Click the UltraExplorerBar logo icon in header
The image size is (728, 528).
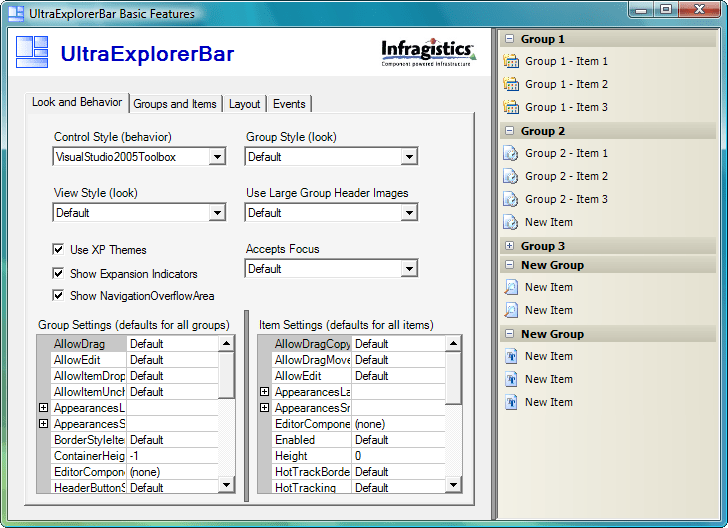(x=32, y=52)
